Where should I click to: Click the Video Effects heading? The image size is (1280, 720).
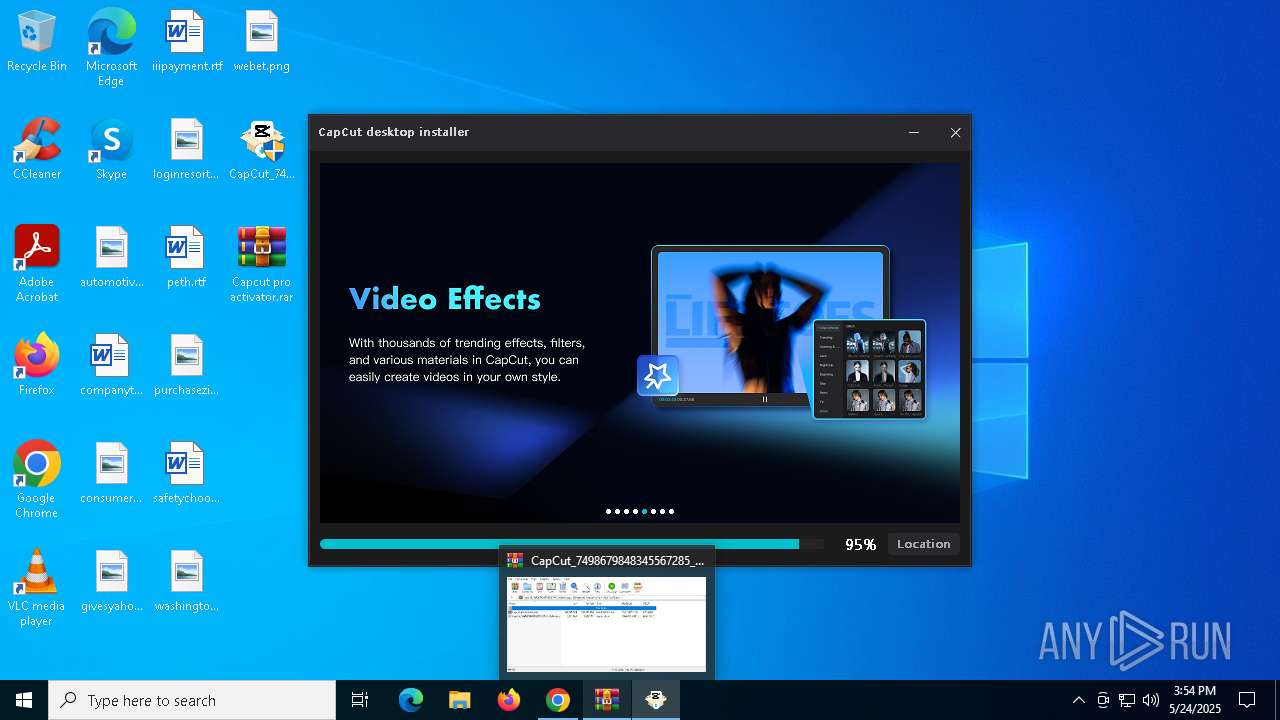click(444, 299)
